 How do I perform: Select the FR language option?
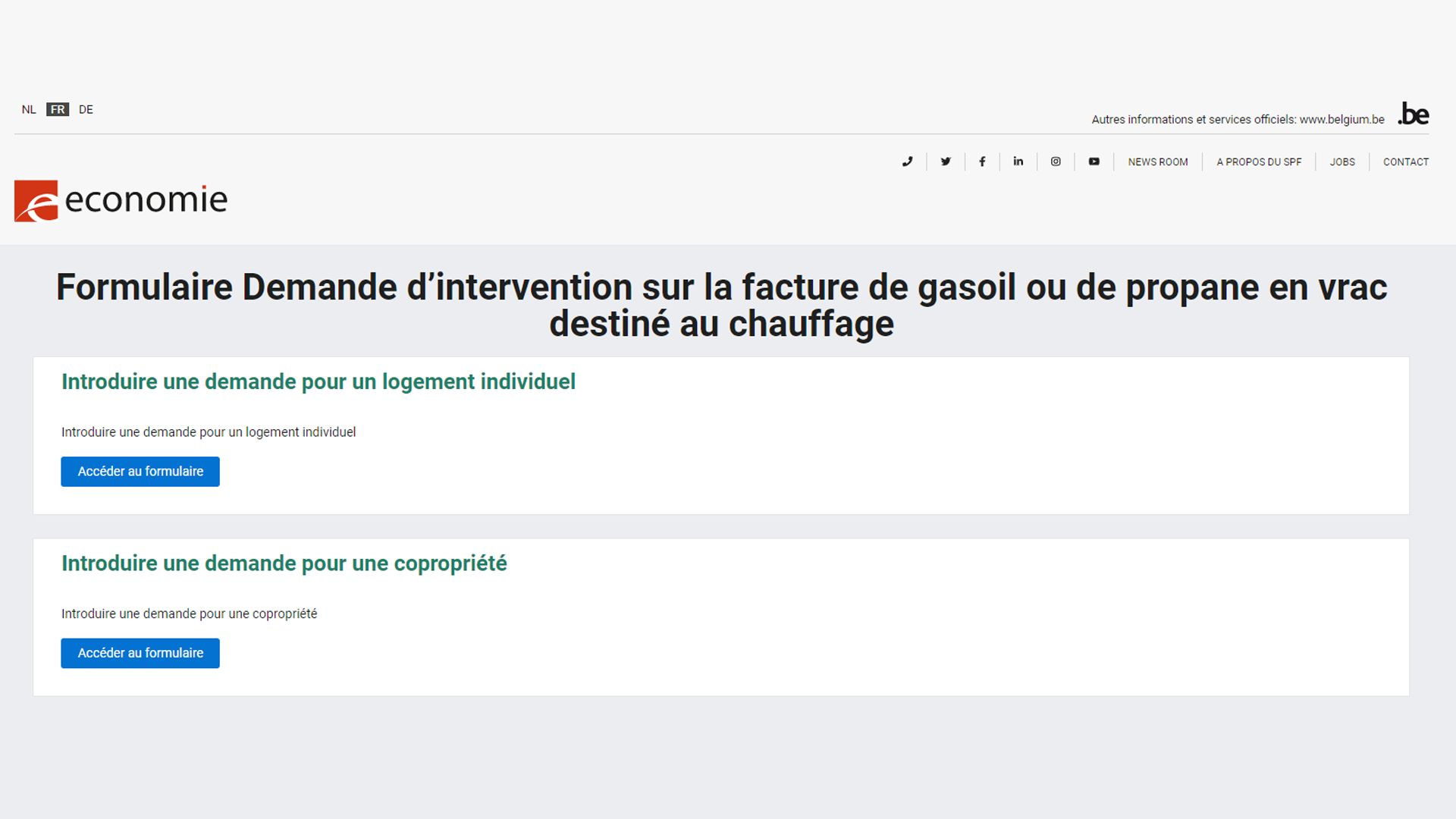[x=58, y=109]
